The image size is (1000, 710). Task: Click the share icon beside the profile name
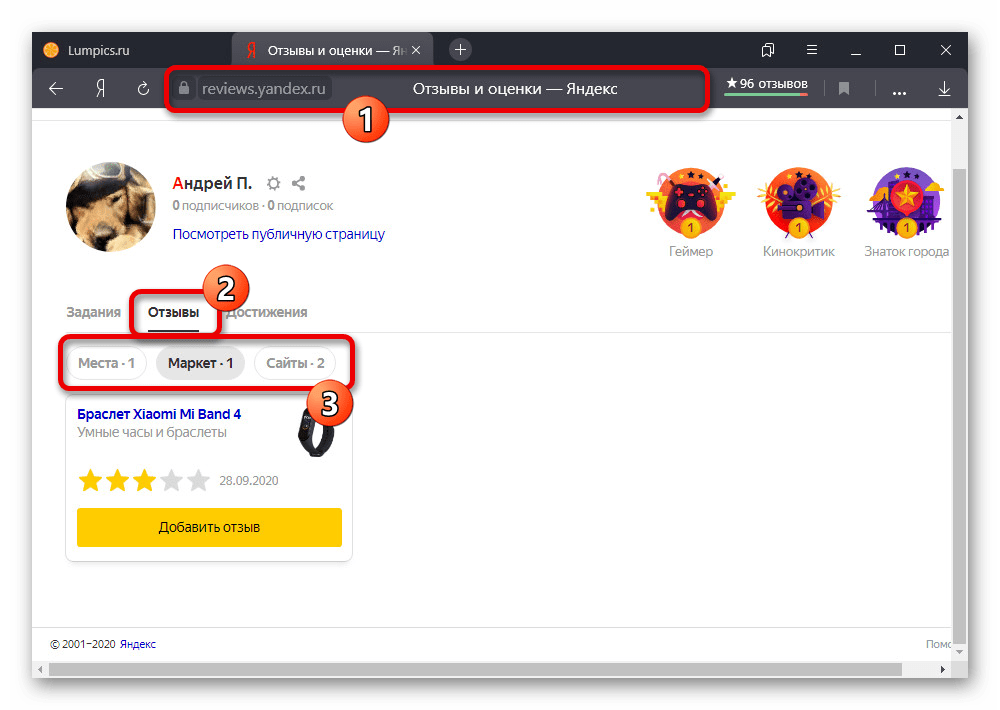(298, 184)
